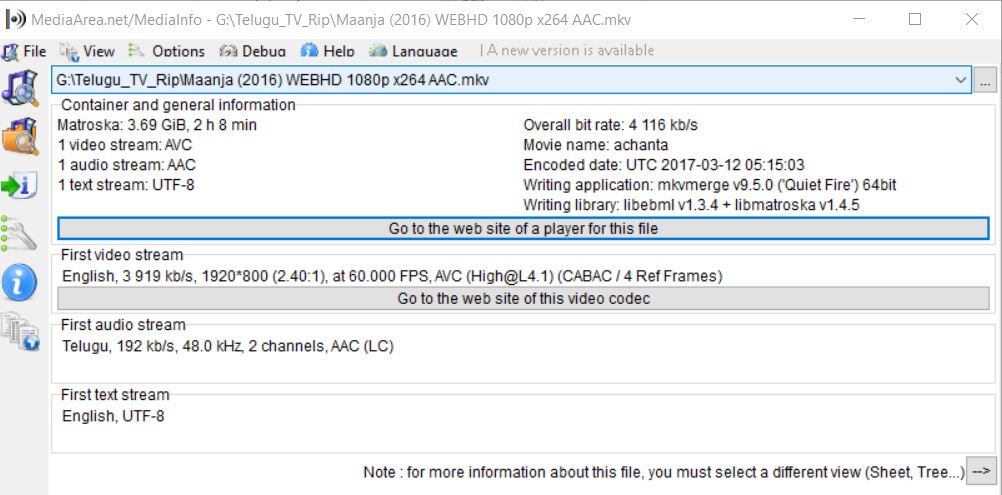Click the '...' browse button beside file path

[985, 80]
